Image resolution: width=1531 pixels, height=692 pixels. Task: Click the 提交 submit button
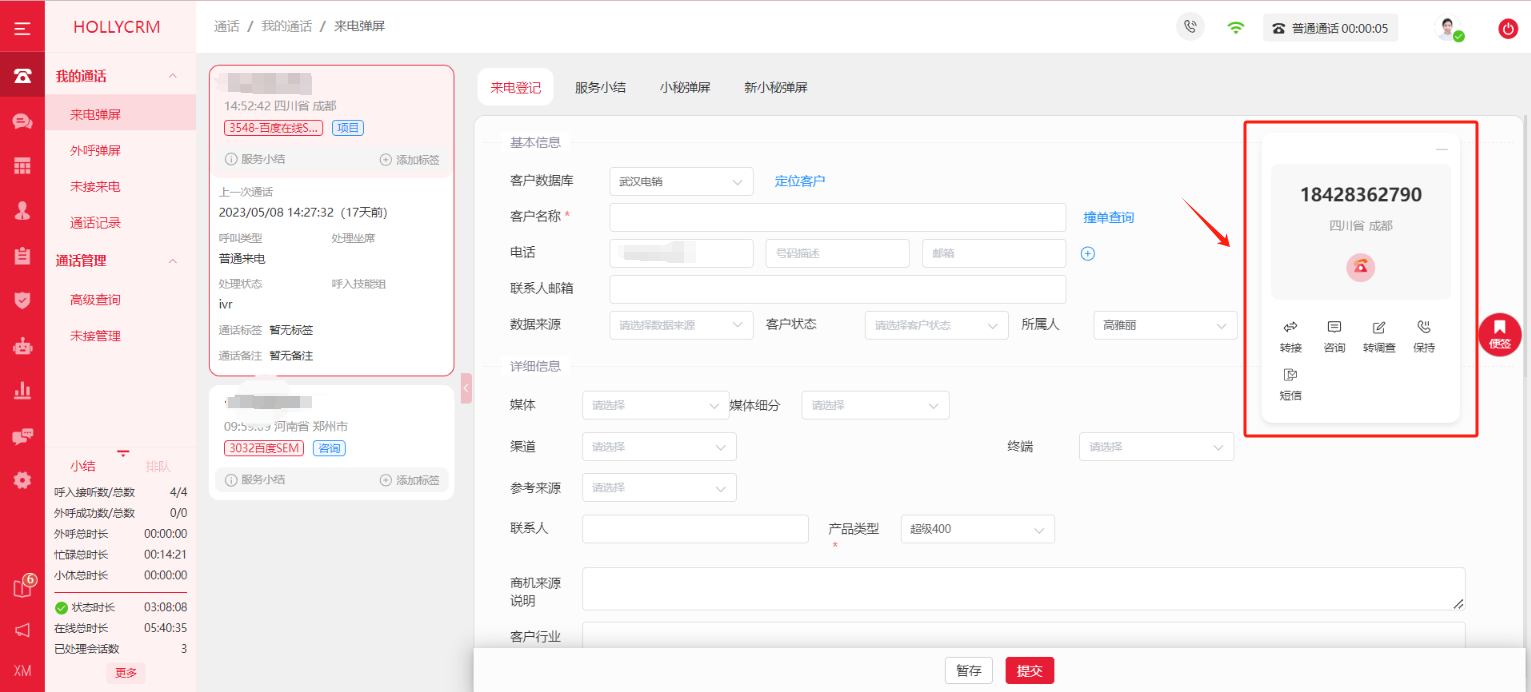click(1030, 670)
